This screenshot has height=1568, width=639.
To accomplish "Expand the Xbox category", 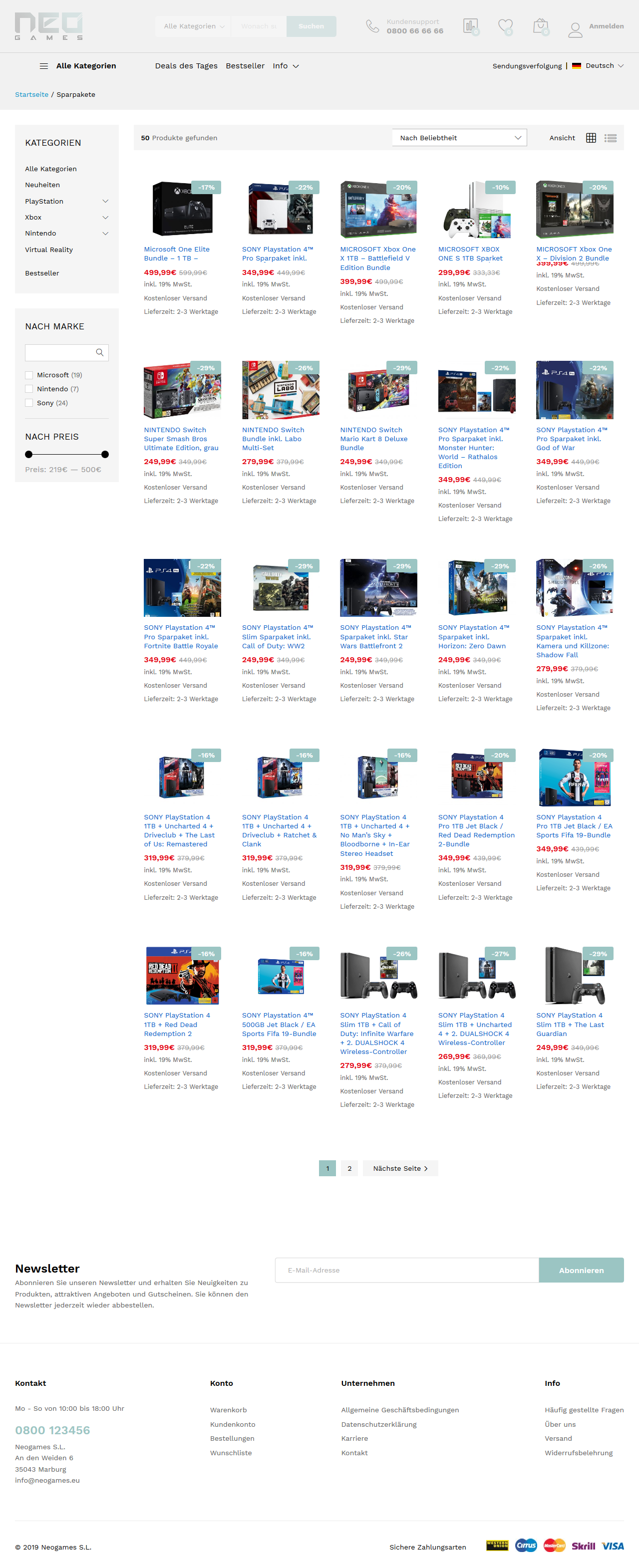I will pyautogui.click(x=105, y=217).
